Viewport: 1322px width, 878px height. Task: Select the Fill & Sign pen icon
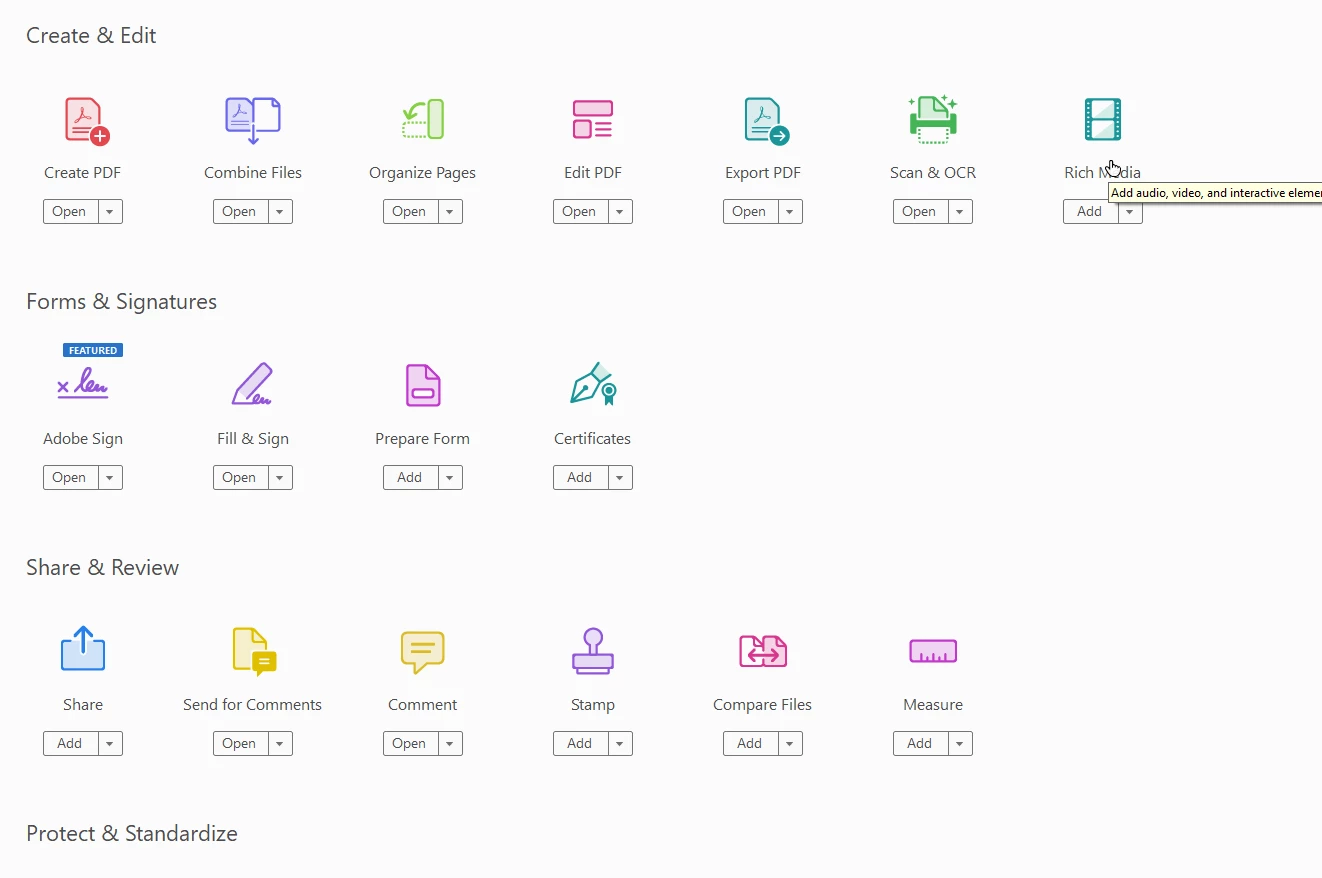click(x=252, y=384)
